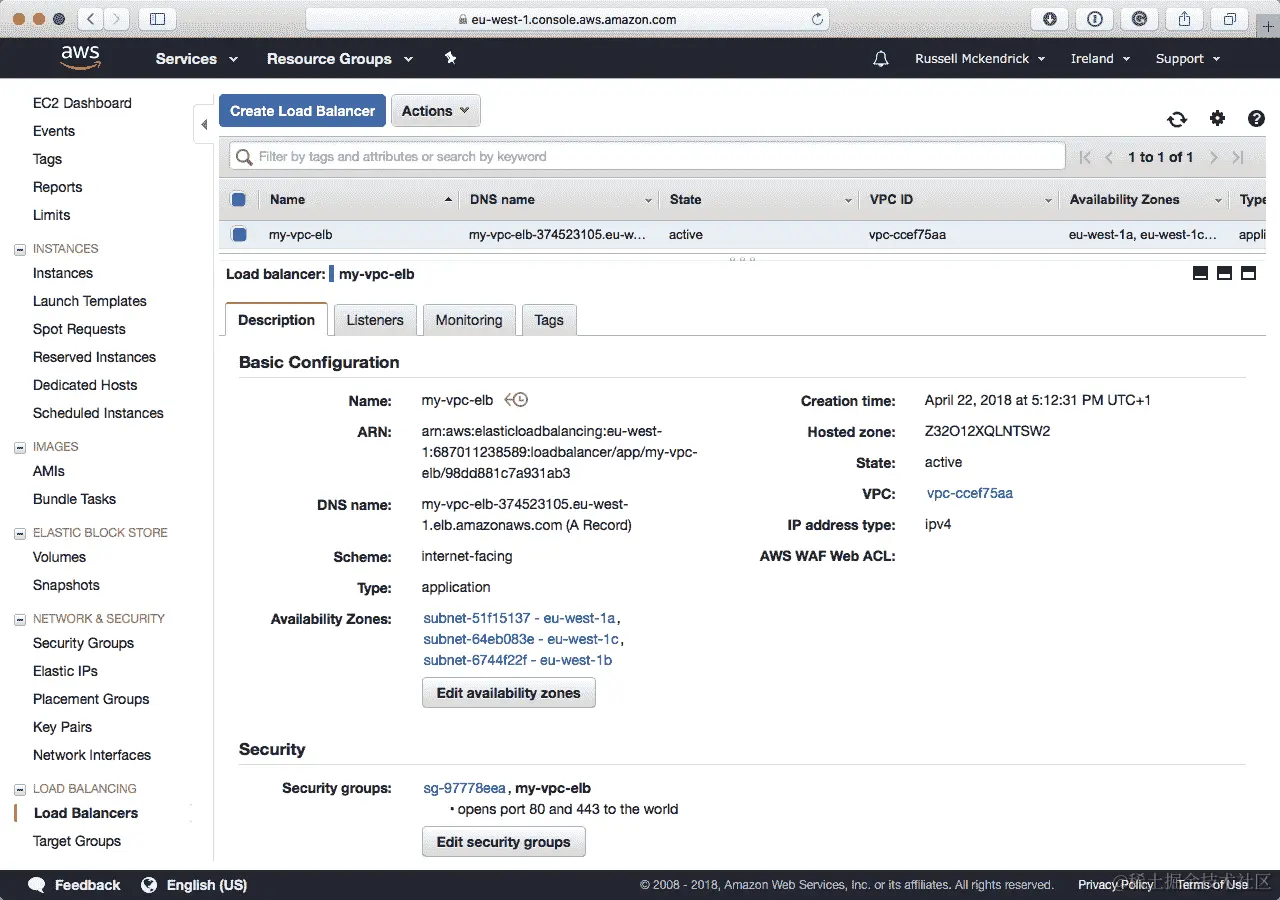Screen dimensions: 1280x900
Task: Open the vpc-ccef75aa VPC link
Action: click(x=970, y=493)
